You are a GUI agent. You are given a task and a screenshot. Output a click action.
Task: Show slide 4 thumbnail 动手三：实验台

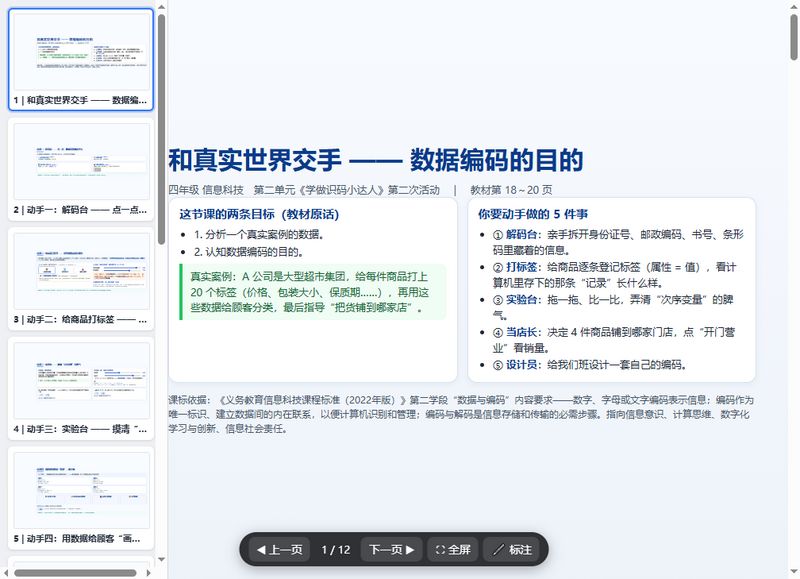coord(81,388)
